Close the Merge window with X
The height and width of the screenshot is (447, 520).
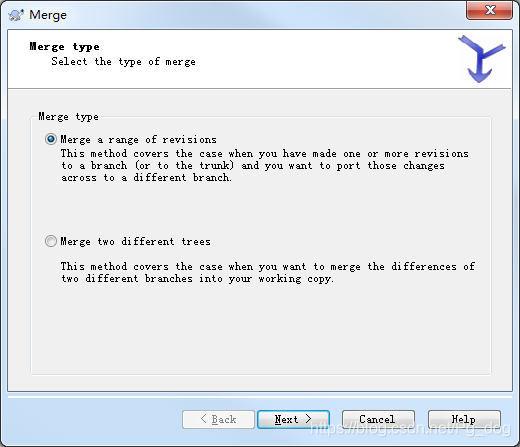point(489,10)
